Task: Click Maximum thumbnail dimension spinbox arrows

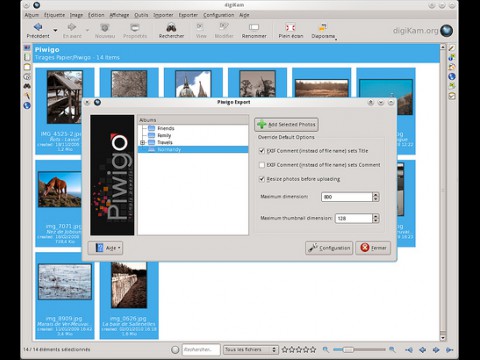Action: (376, 218)
